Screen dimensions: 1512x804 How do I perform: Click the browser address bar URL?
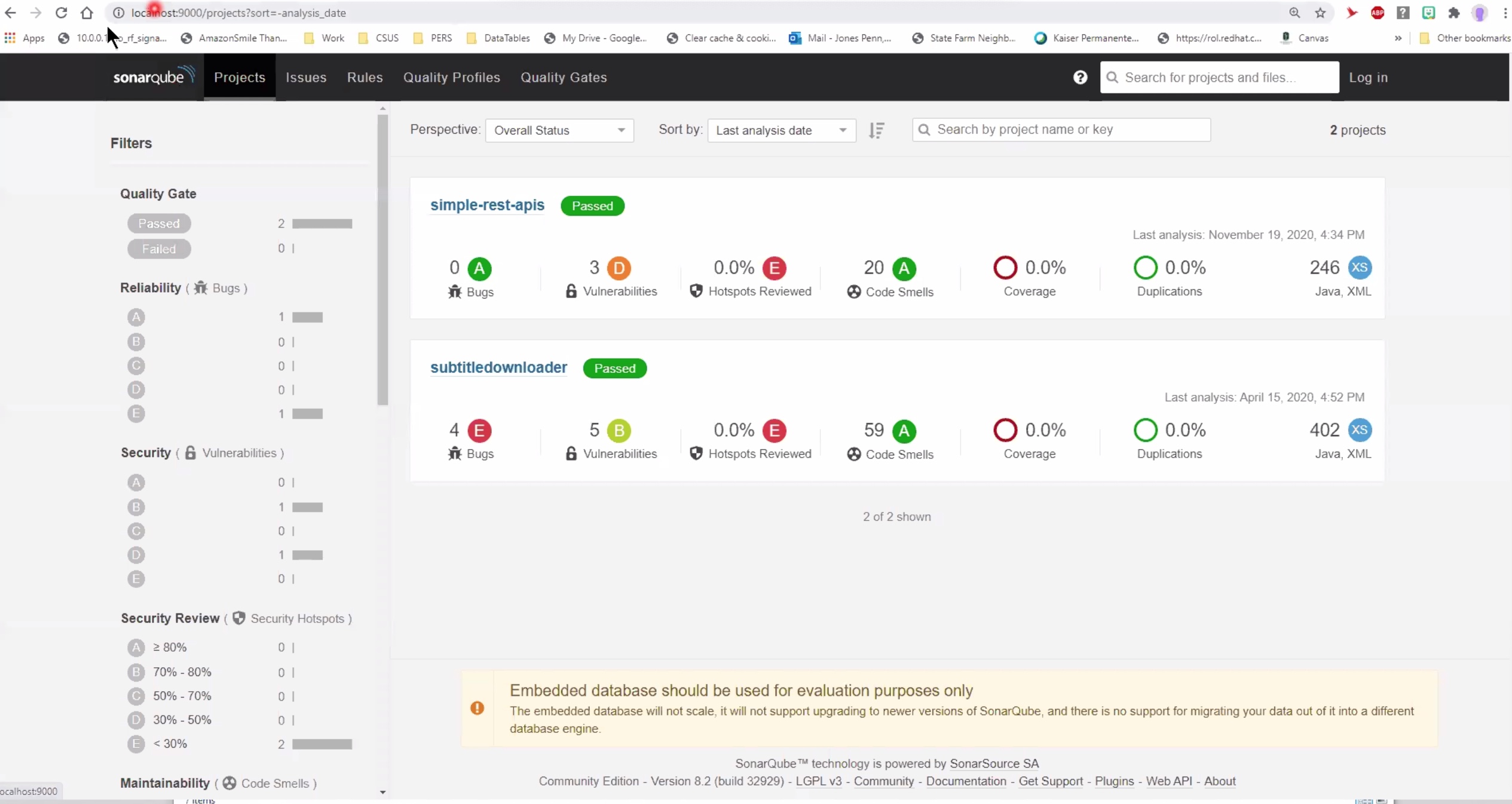tap(239, 13)
